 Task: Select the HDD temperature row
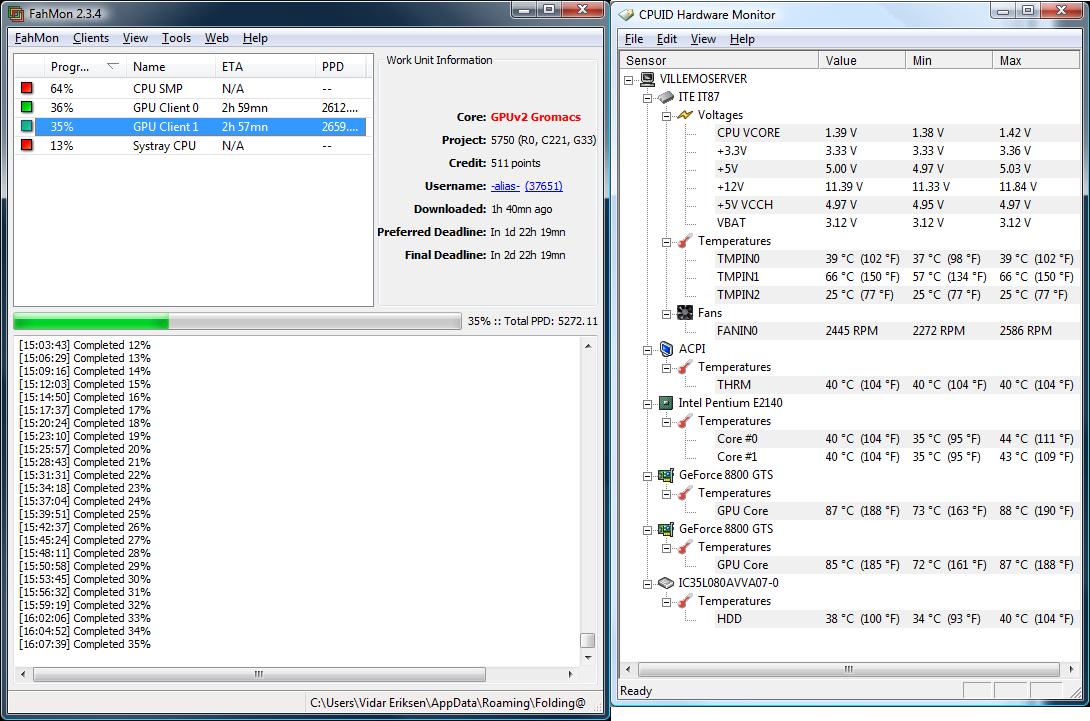[897, 619]
